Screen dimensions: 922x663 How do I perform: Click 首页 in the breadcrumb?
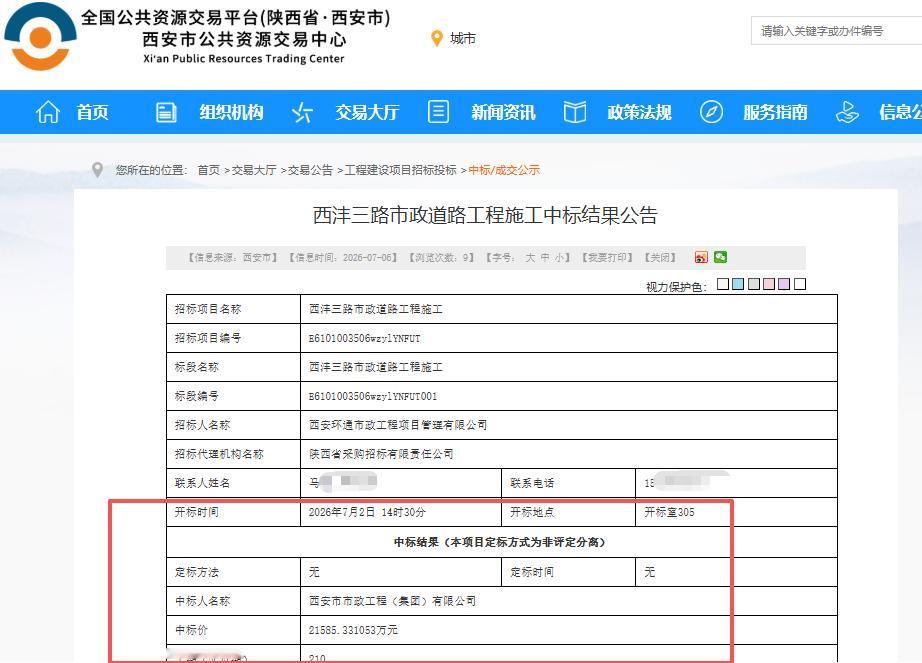[208, 170]
